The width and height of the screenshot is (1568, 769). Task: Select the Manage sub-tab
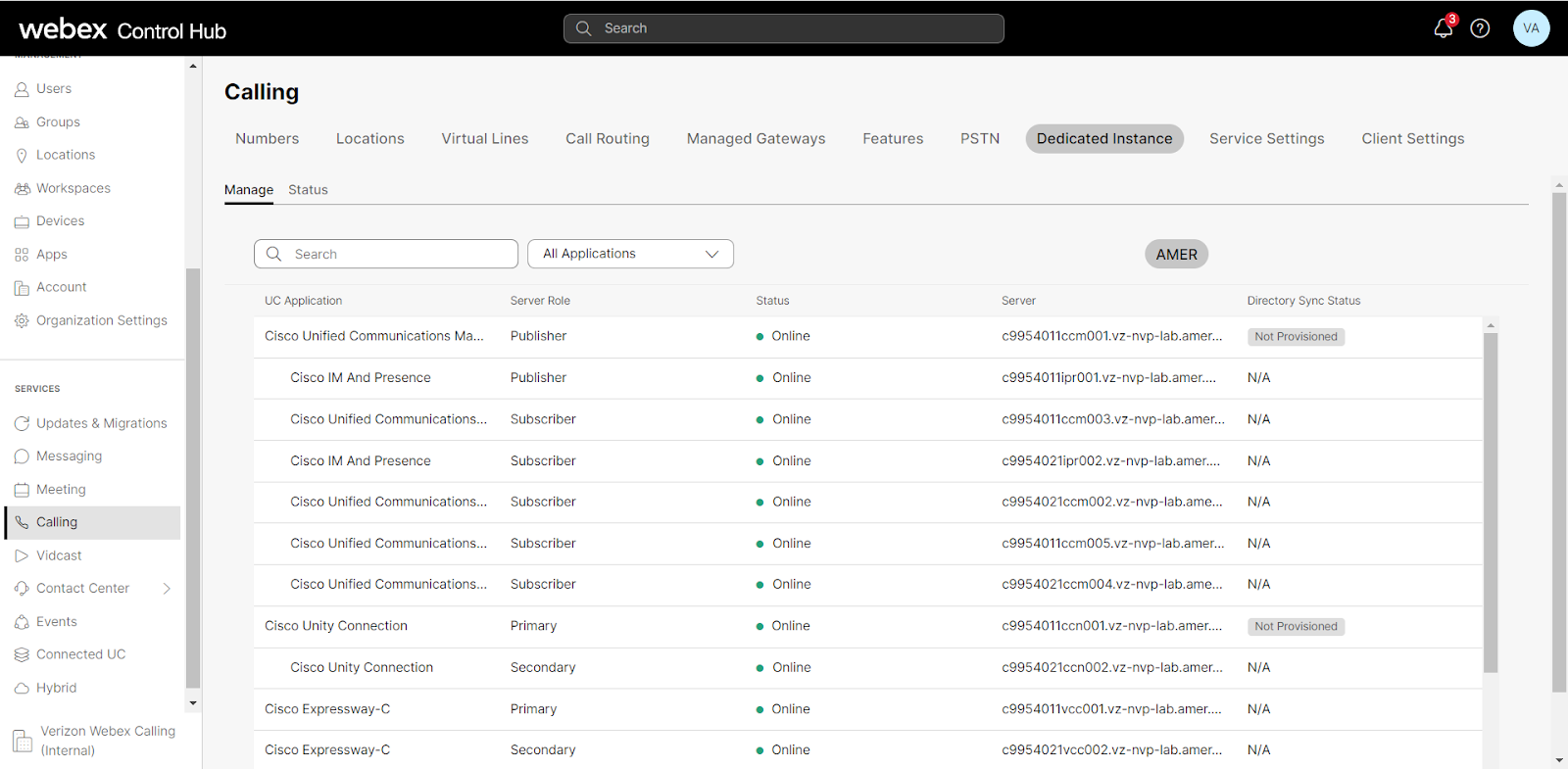(249, 190)
